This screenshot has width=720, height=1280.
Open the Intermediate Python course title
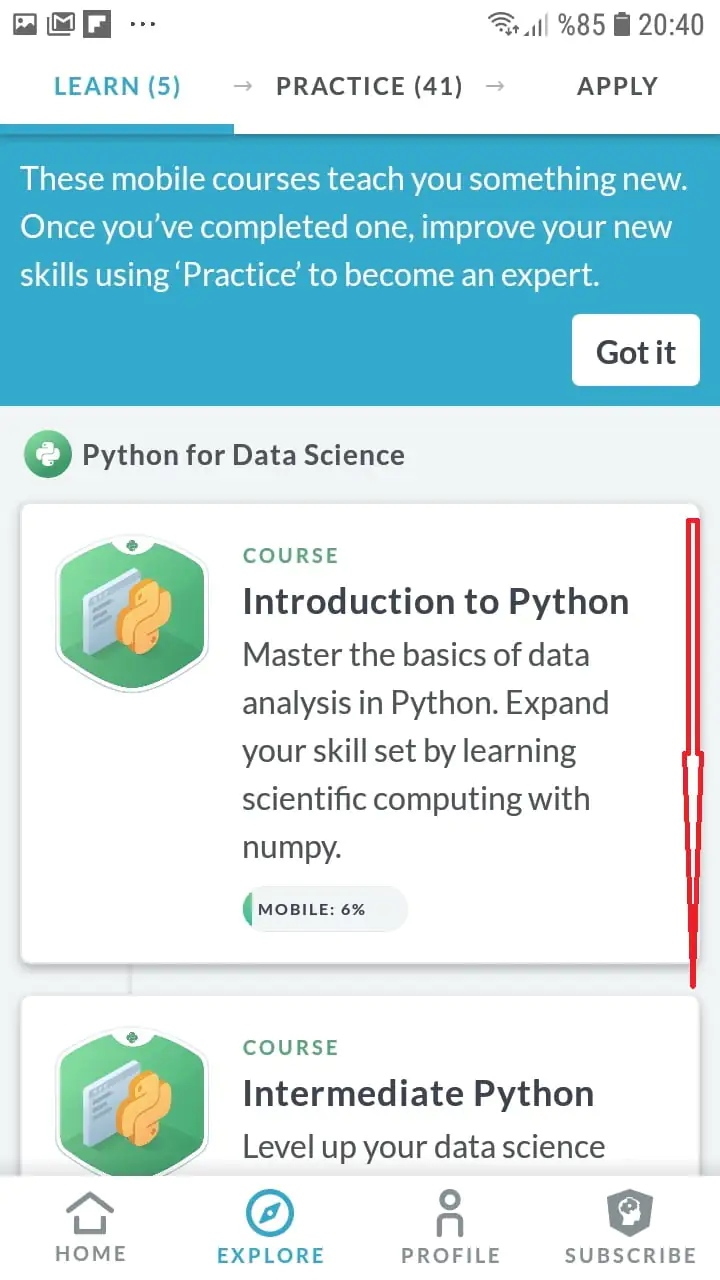point(418,1094)
